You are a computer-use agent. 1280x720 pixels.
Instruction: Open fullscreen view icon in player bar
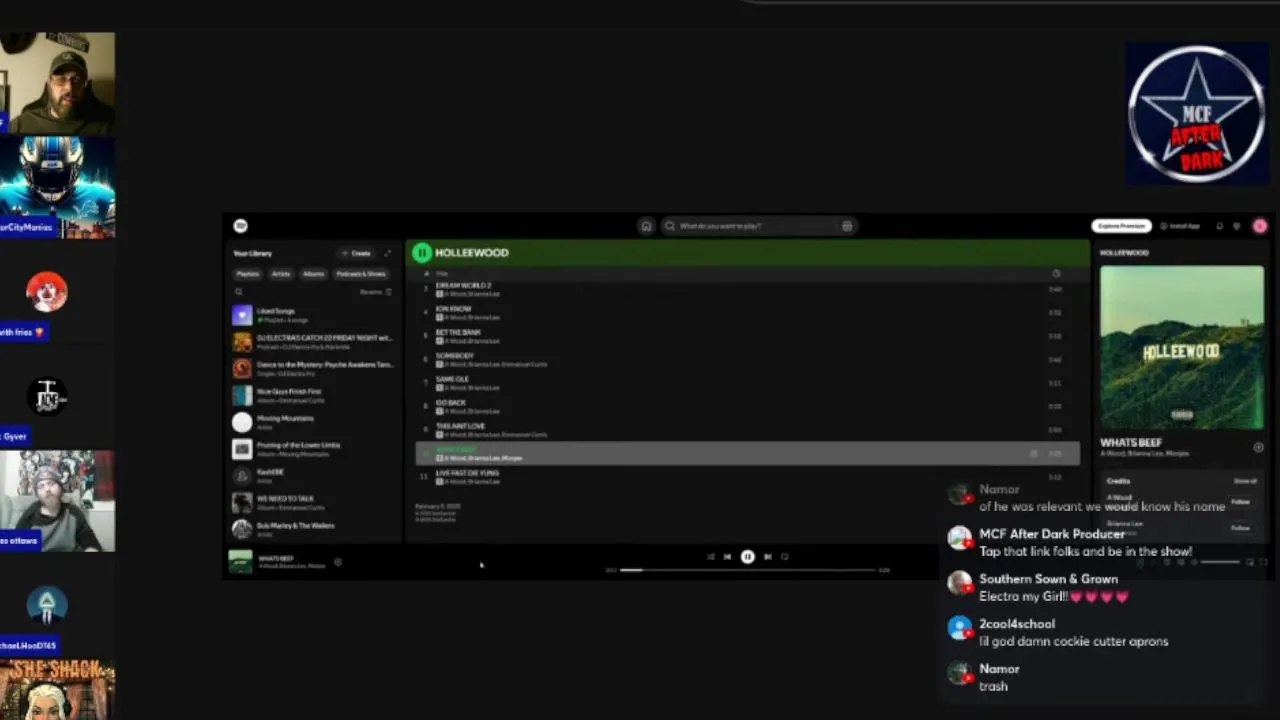point(1264,562)
